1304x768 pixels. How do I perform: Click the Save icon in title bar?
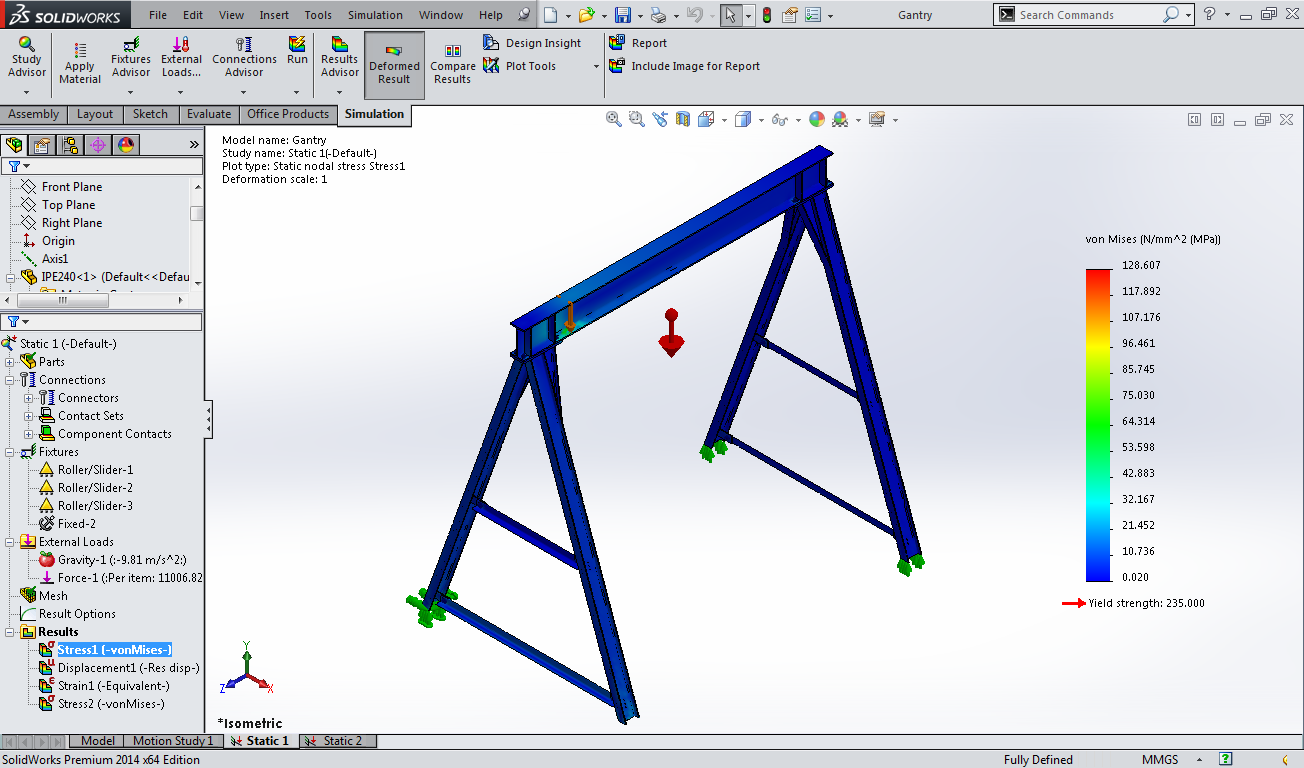pos(622,15)
